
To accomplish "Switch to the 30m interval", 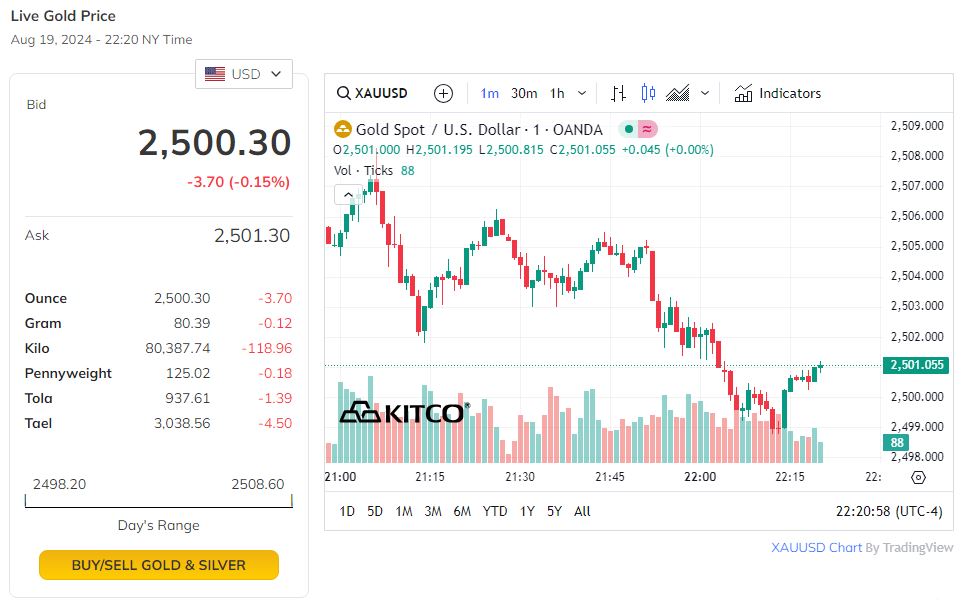I will (524, 93).
